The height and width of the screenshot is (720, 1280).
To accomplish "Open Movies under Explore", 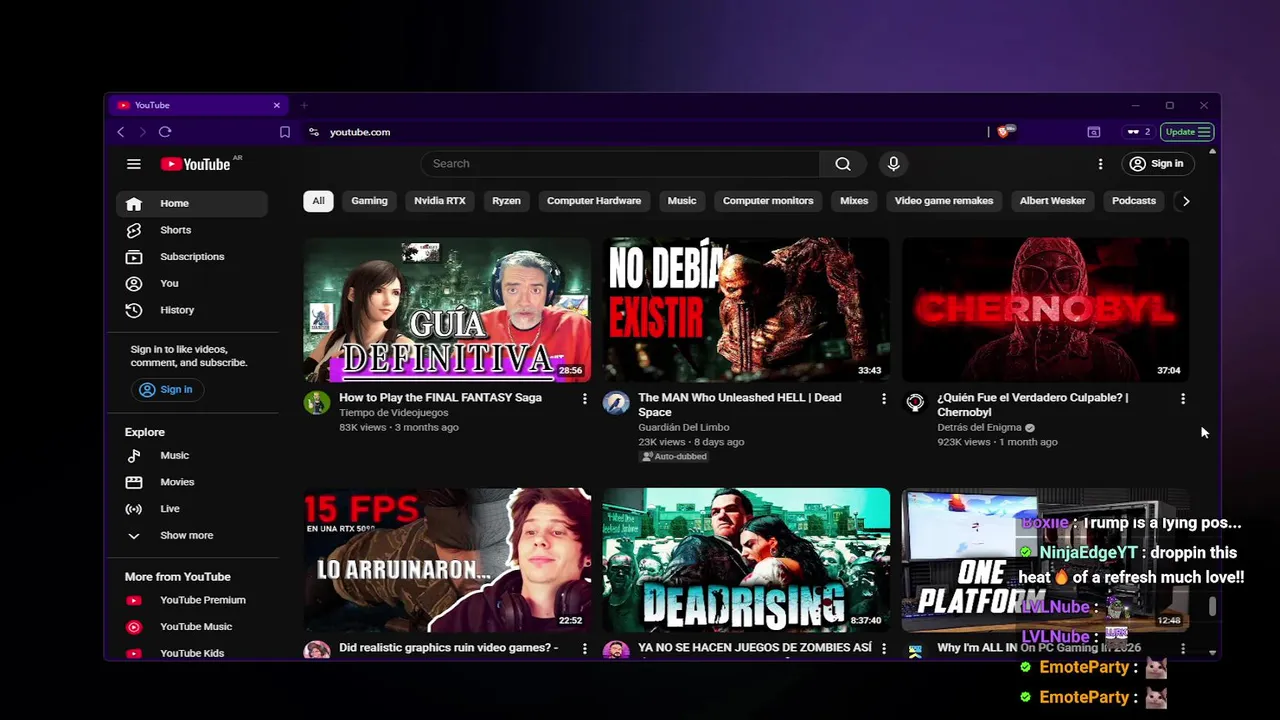I will [192, 482].
